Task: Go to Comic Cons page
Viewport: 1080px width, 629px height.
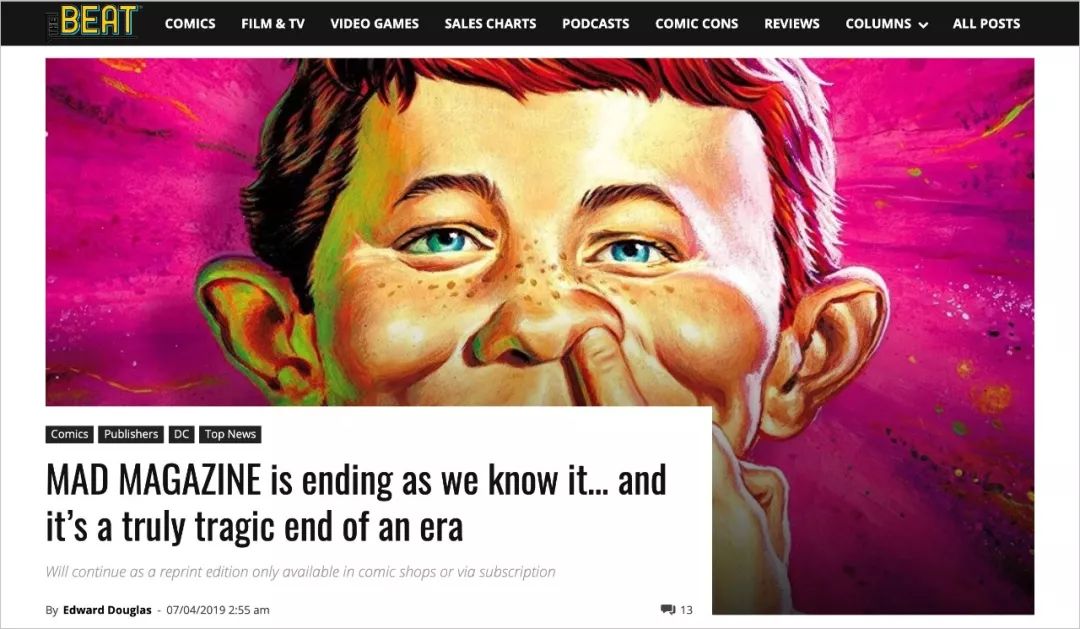Action: [x=696, y=23]
